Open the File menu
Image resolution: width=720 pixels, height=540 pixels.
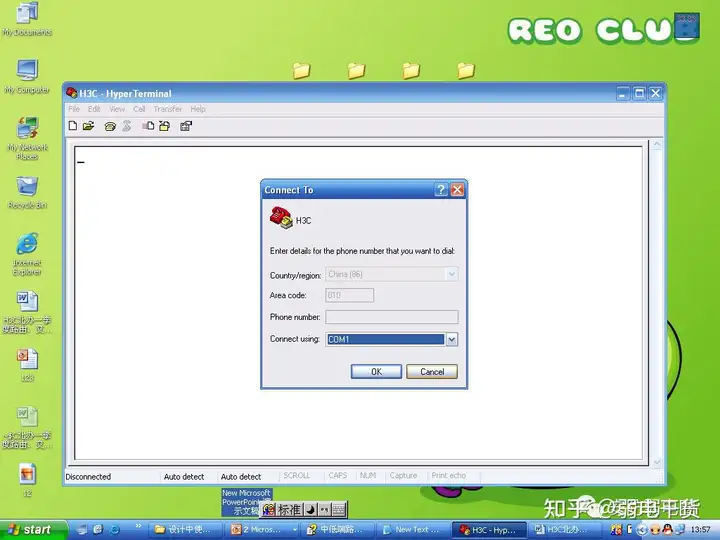click(74, 109)
